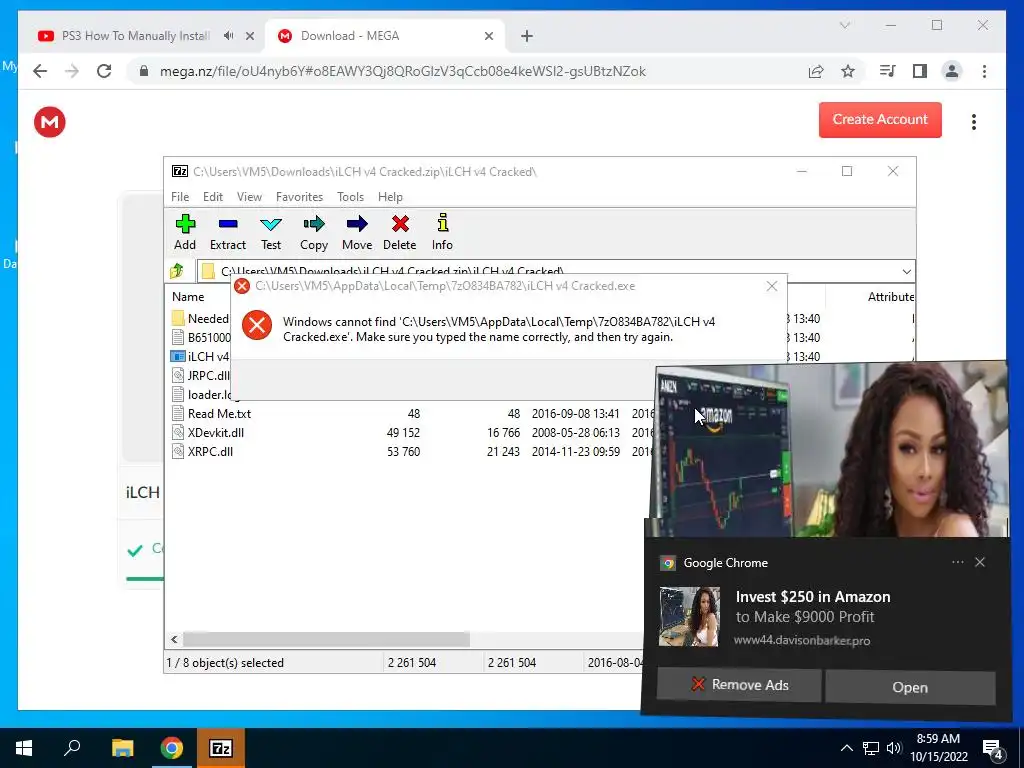Close the PS3 YouTube tab
The height and width of the screenshot is (768, 1024).
tap(249, 36)
